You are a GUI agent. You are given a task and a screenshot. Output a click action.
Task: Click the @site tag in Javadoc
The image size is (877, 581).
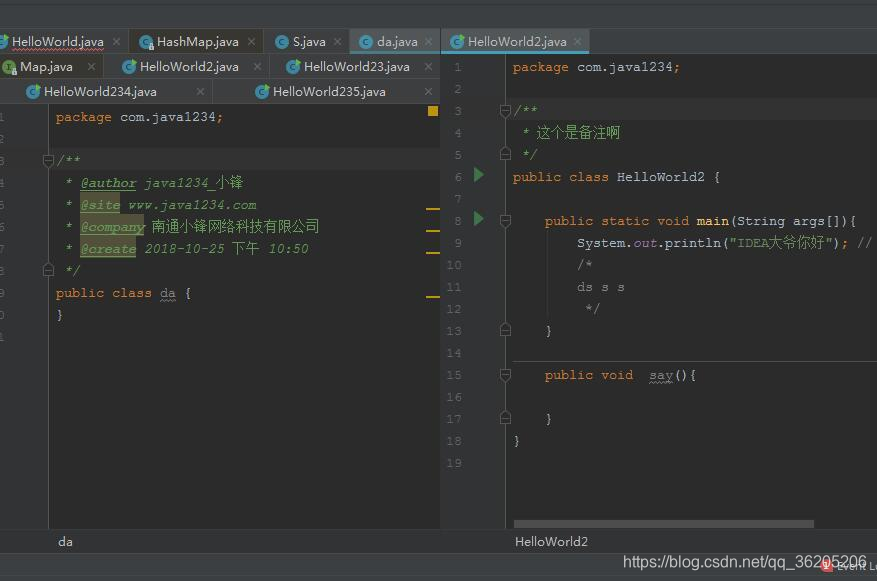pos(100,205)
